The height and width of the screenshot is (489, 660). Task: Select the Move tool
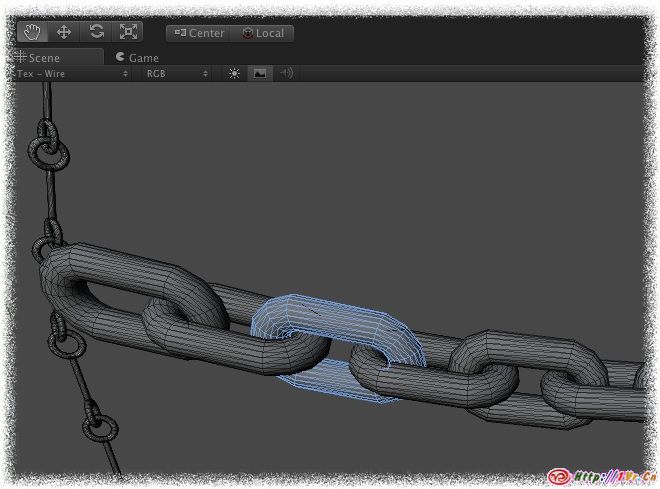coord(64,32)
